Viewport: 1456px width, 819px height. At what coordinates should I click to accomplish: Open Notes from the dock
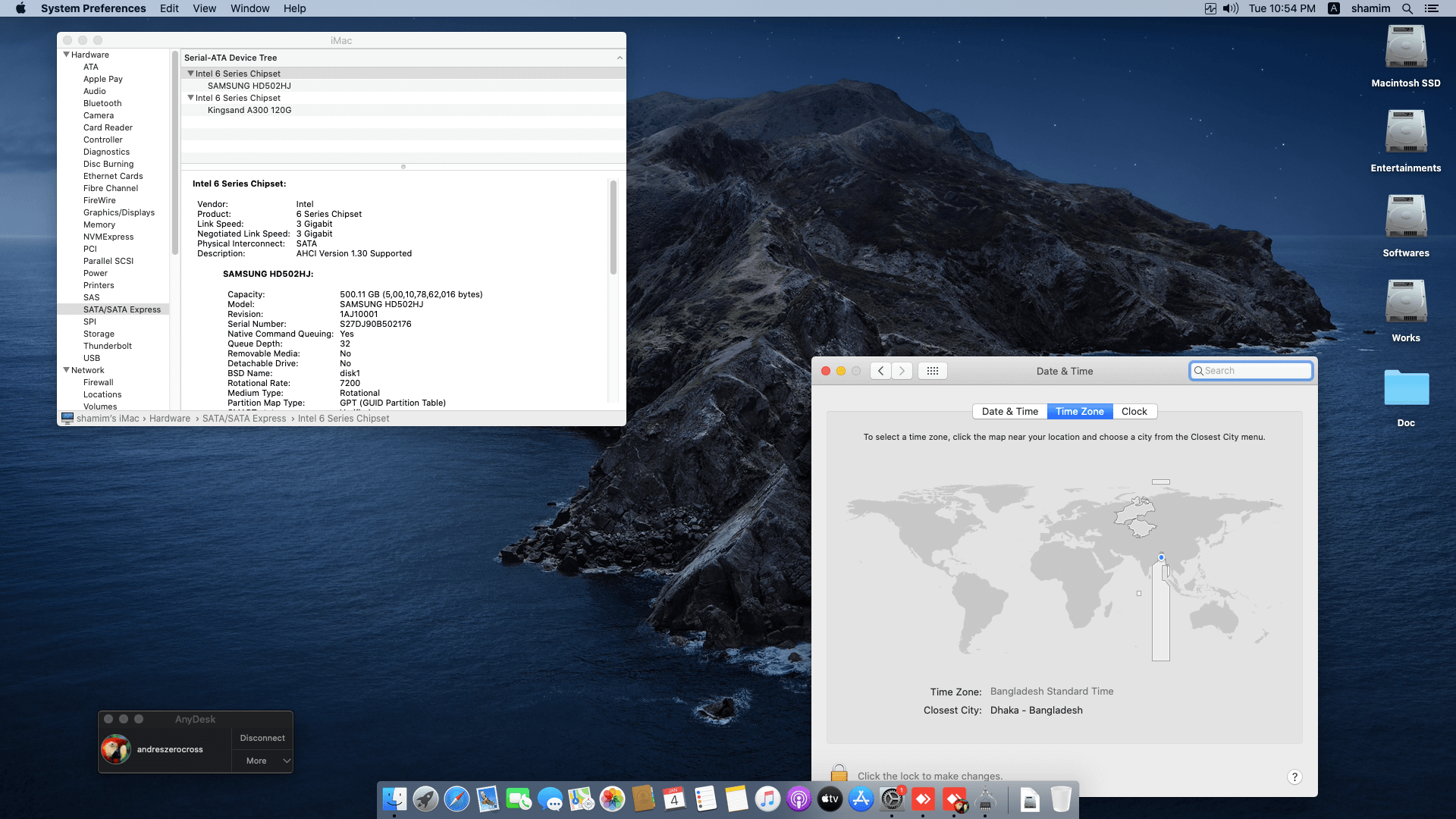tap(736, 799)
